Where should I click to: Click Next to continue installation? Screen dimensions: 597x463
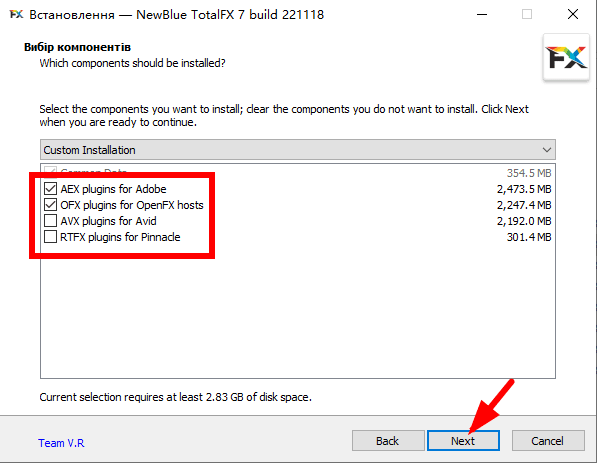(x=463, y=441)
